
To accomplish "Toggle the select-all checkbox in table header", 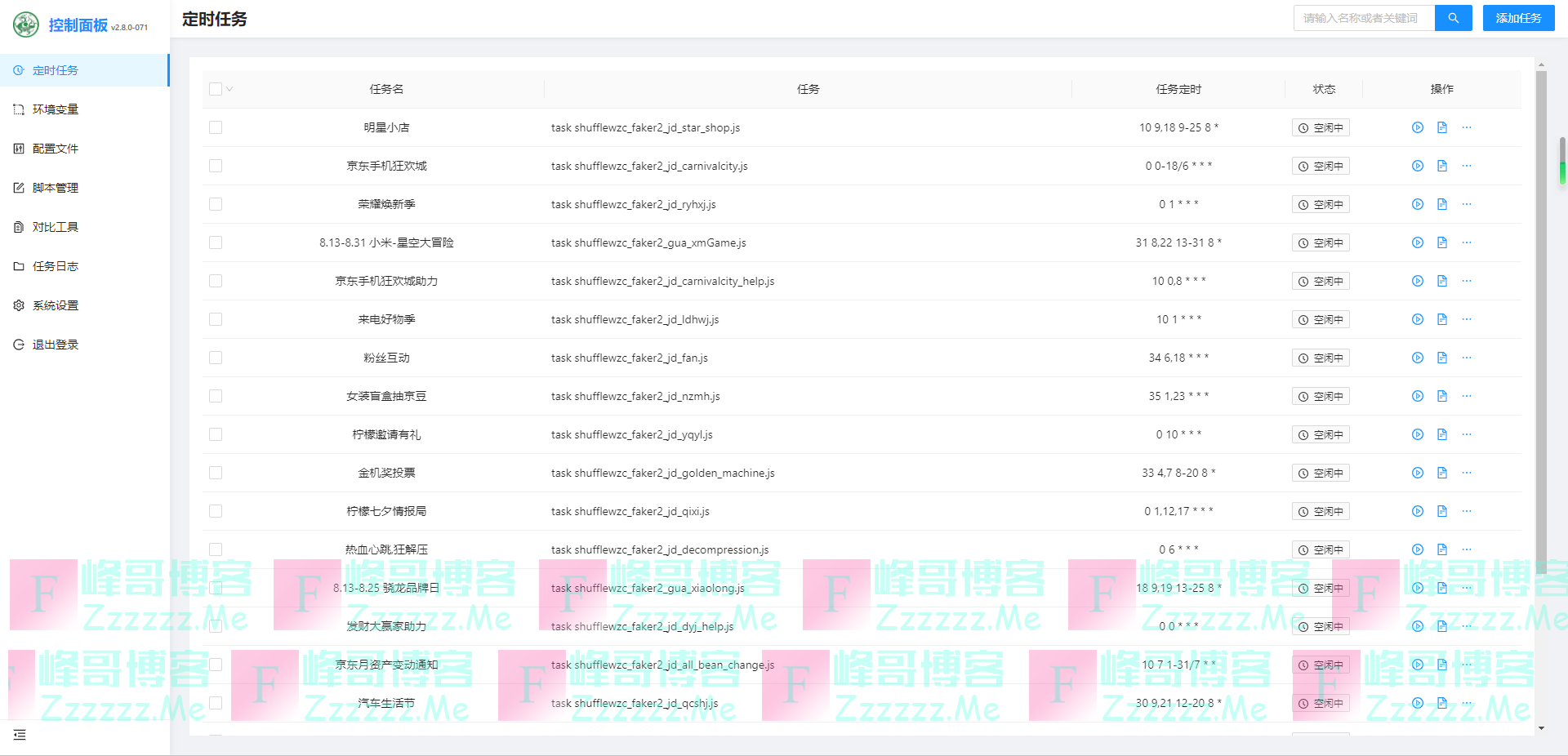I will [x=216, y=89].
